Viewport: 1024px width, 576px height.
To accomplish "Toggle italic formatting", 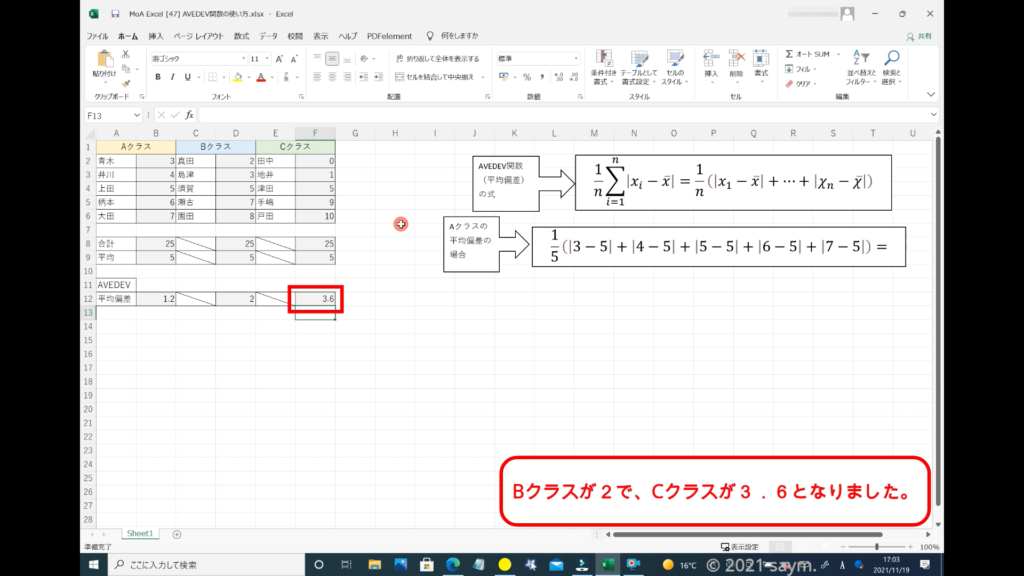I will click(172, 77).
